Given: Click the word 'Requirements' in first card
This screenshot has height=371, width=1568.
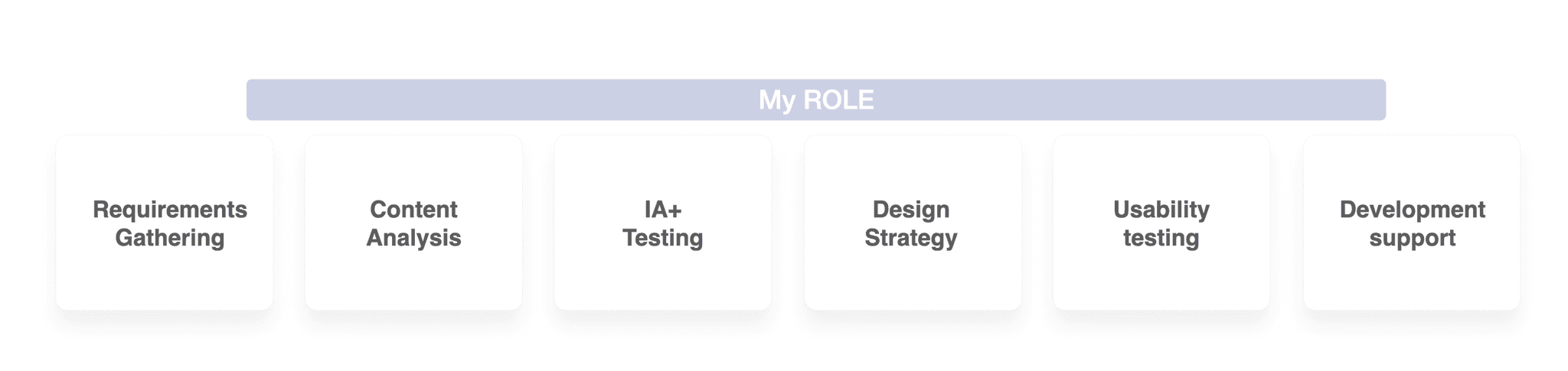Looking at the screenshot, I should click(x=170, y=210).
